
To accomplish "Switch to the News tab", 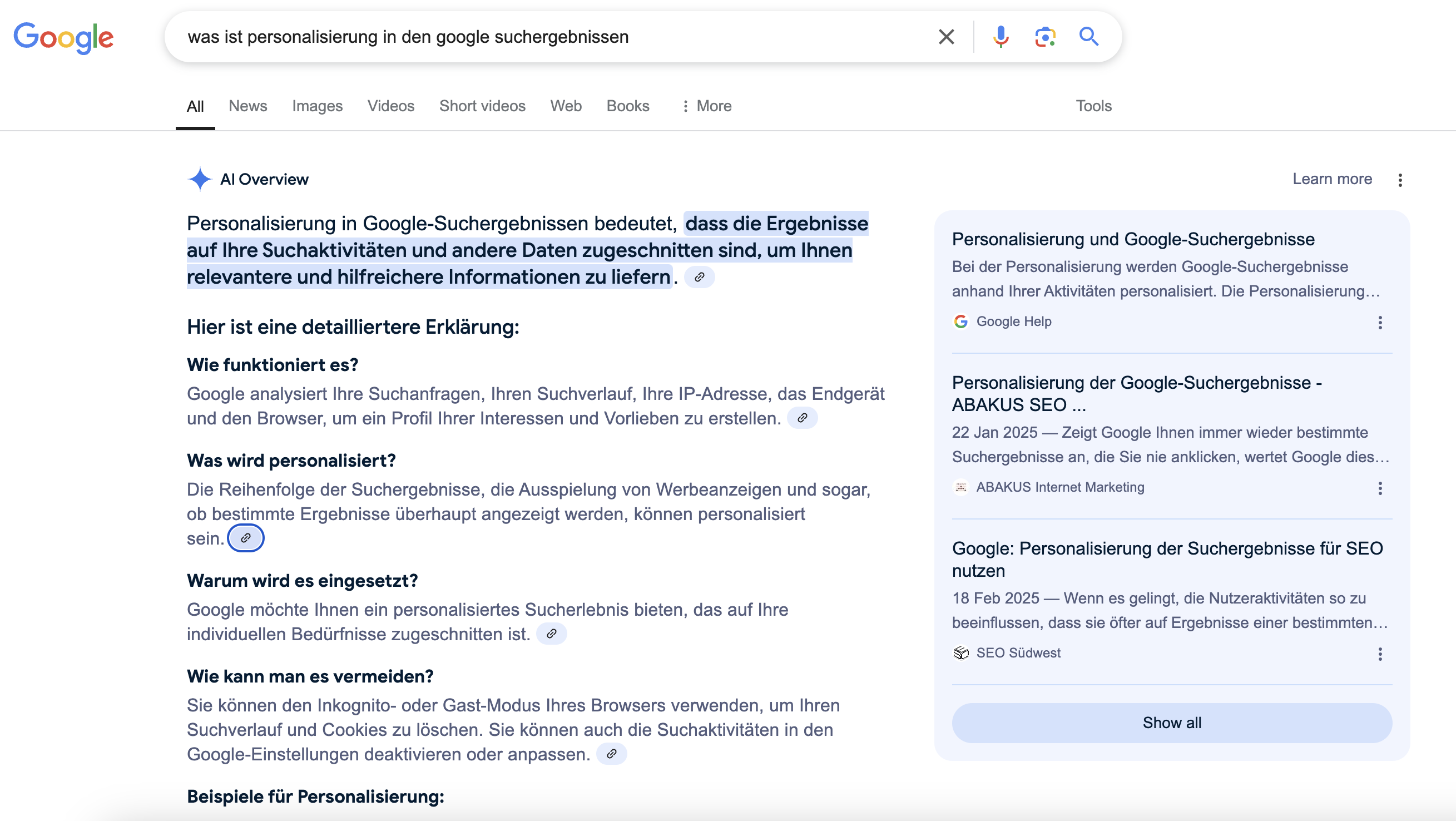I will click(247, 106).
